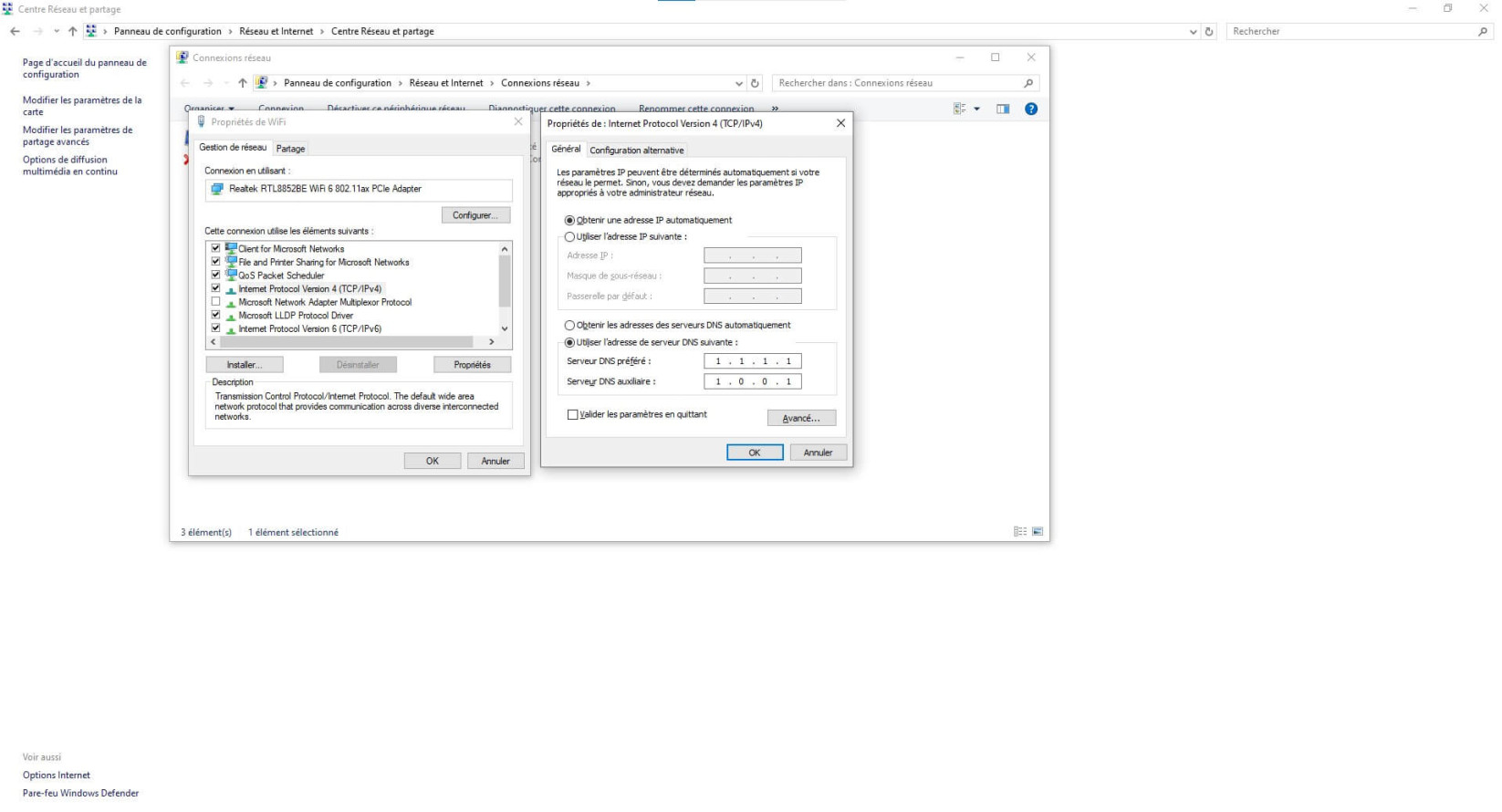This screenshot has height=812, width=1502.
Task: Open Pare-feu Windows Defender link
Action: (81, 794)
